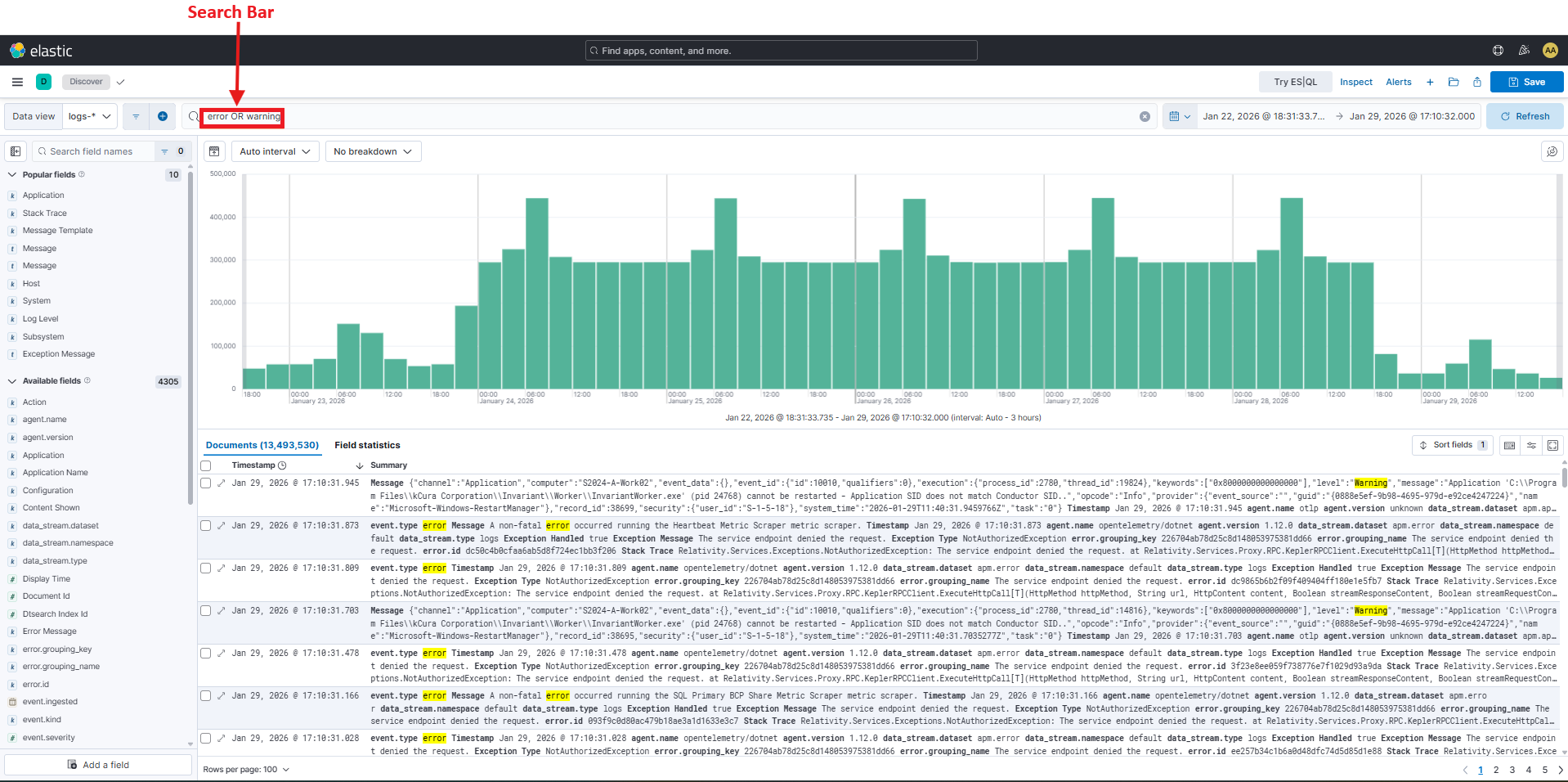The image size is (1568, 782).
Task: Switch to the Field statistics tab
Action: click(367, 445)
